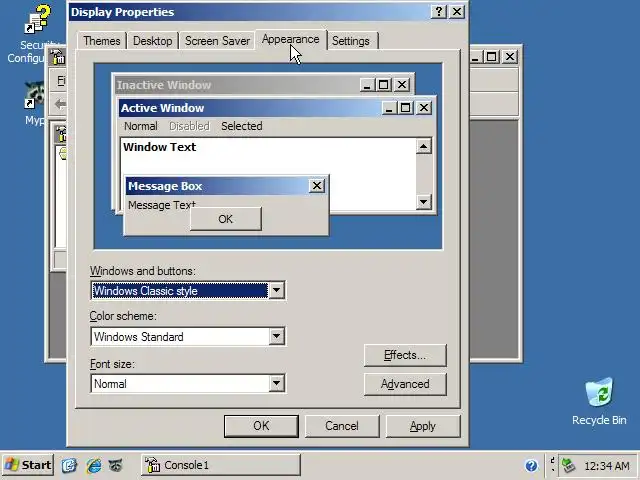Click the Advanced button
This screenshot has width=640, height=480.
click(x=405, y=384)
